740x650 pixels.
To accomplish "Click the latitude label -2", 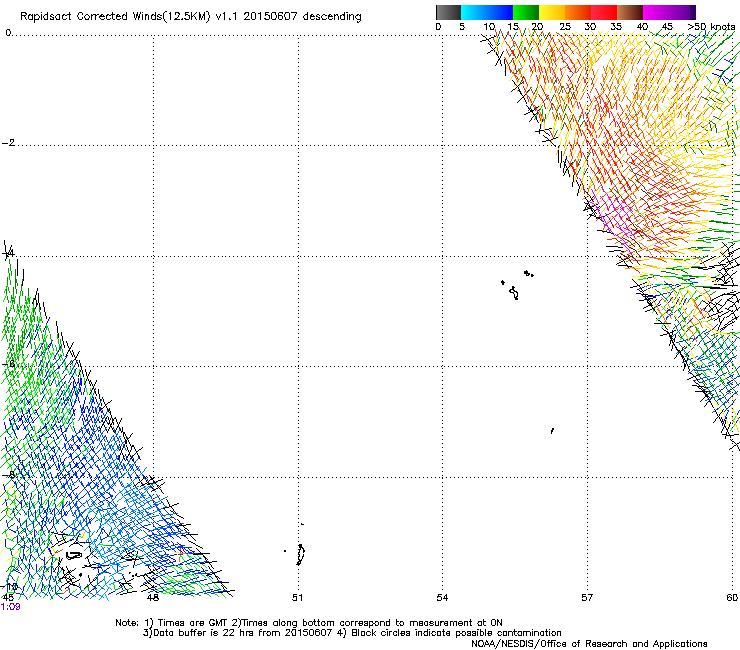I will click(x=8, y=143).
